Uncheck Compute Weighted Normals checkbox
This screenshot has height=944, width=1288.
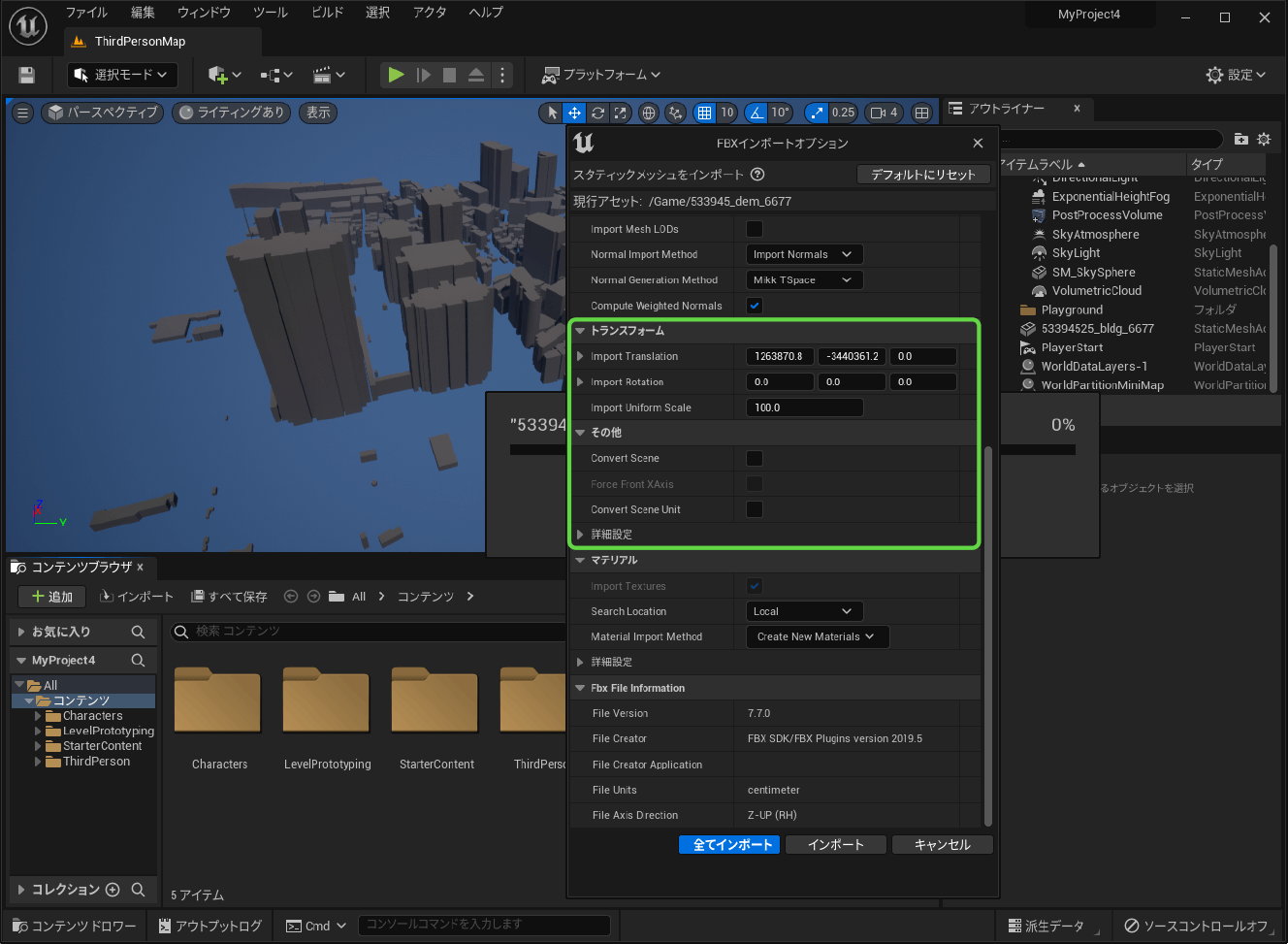click(x=755, y=306)
